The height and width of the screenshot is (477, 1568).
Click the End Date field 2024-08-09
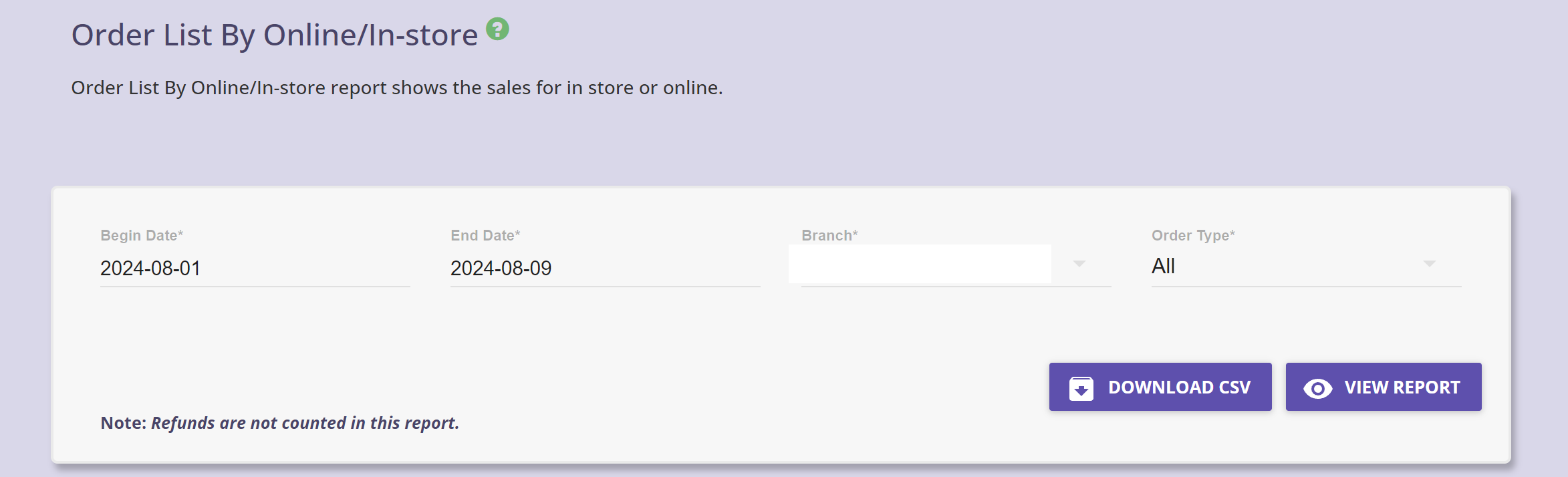click(x=605, y=268)
